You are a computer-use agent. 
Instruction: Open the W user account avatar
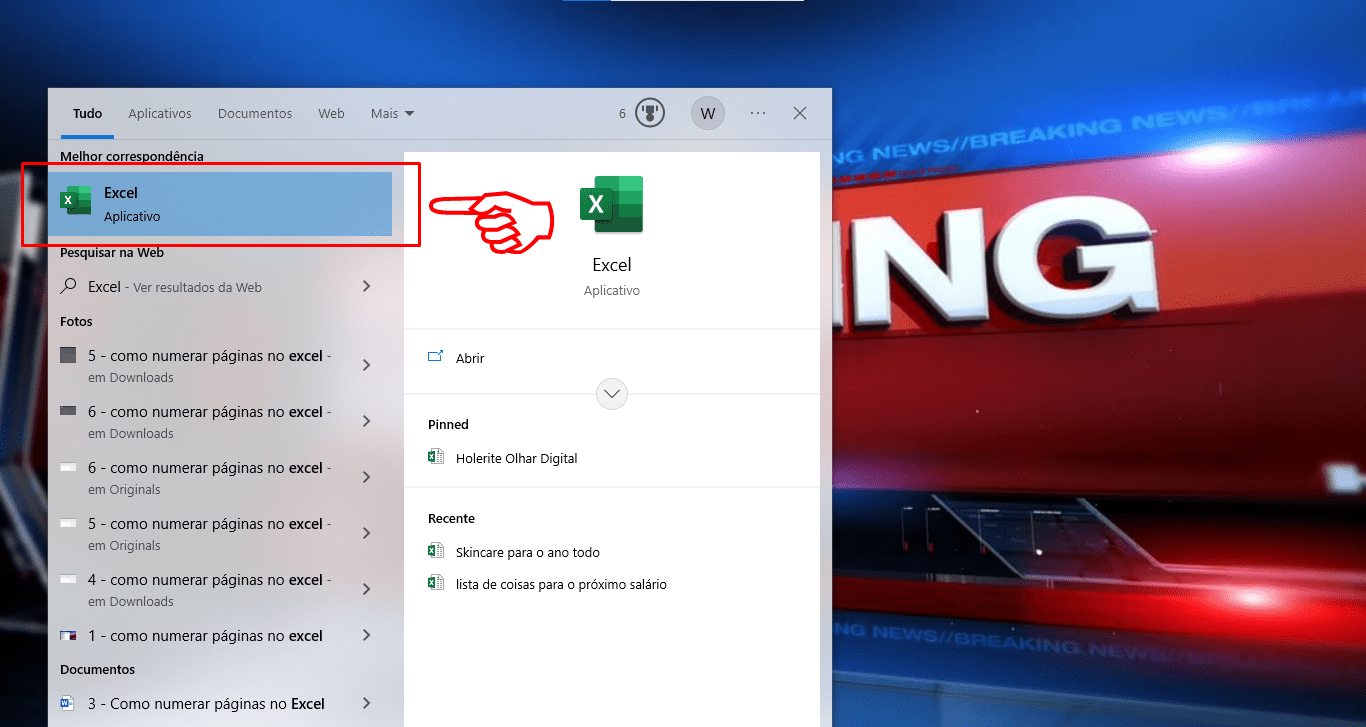pos(708,113)
